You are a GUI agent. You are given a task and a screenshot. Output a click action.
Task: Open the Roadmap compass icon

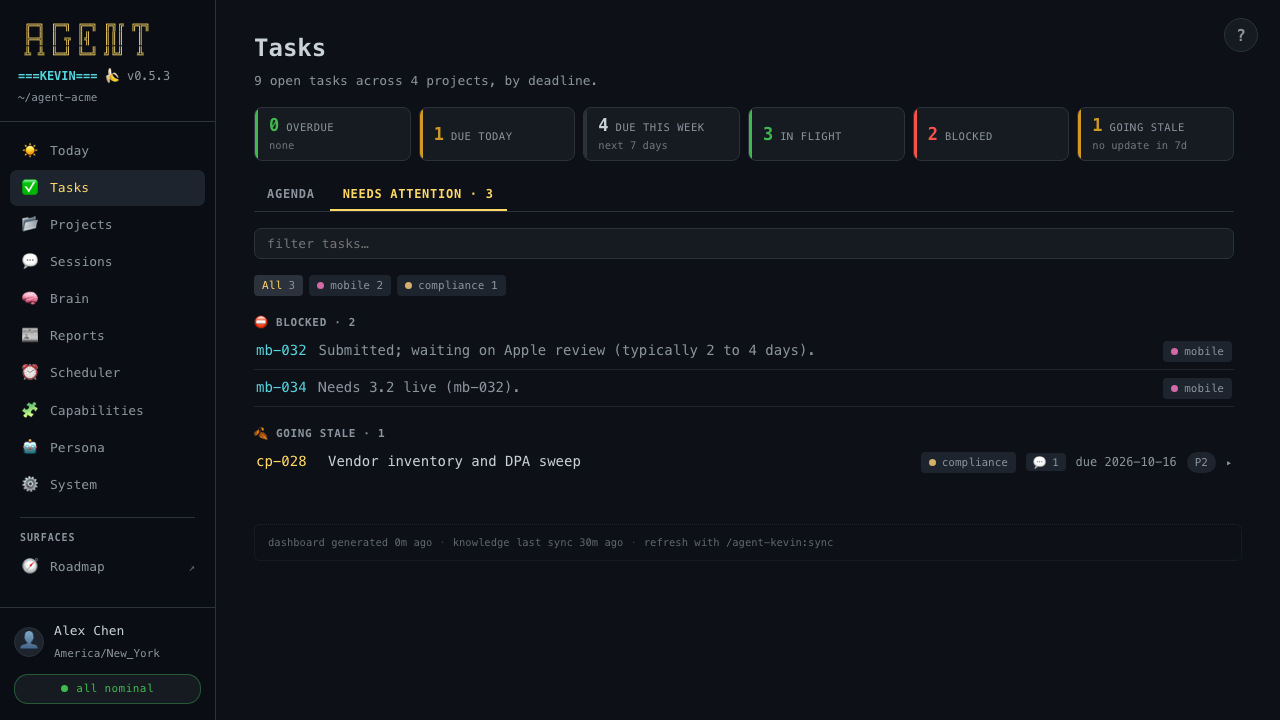coord(30,566)
